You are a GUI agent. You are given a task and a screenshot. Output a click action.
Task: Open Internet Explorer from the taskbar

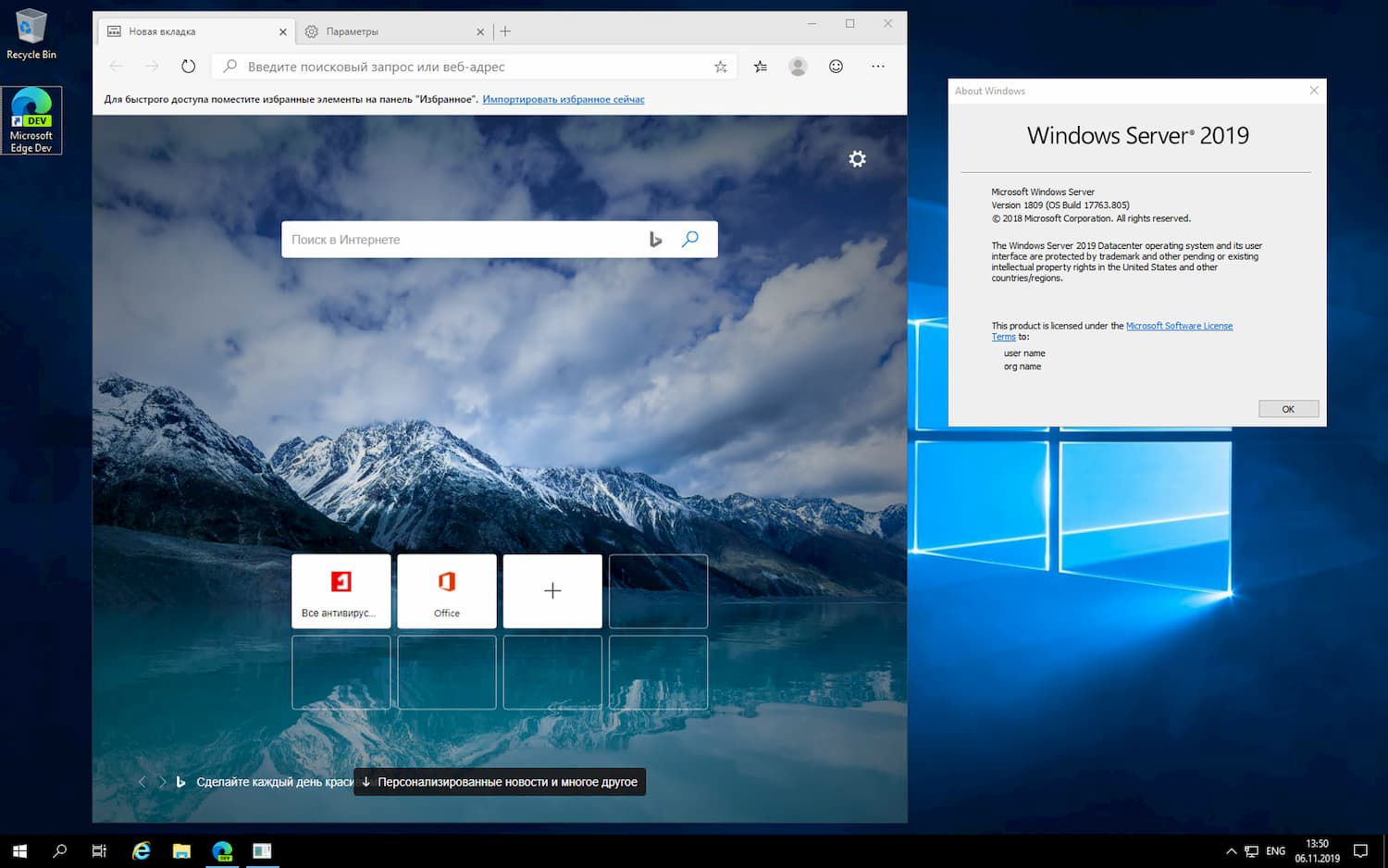pyautogui.click(x=141, y=850)
